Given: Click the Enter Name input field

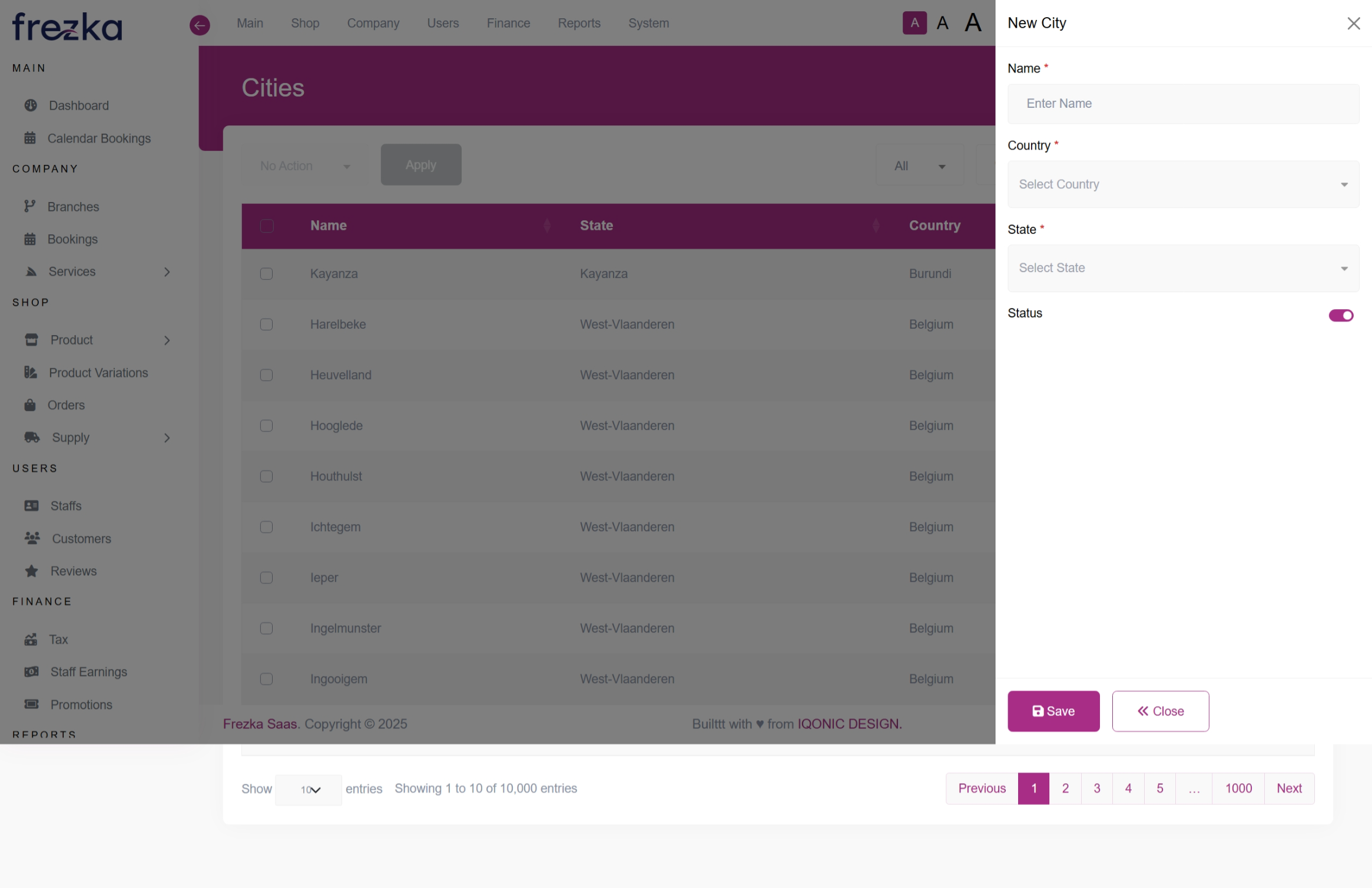Looking at the screenshot, I should pos(1182,104).
